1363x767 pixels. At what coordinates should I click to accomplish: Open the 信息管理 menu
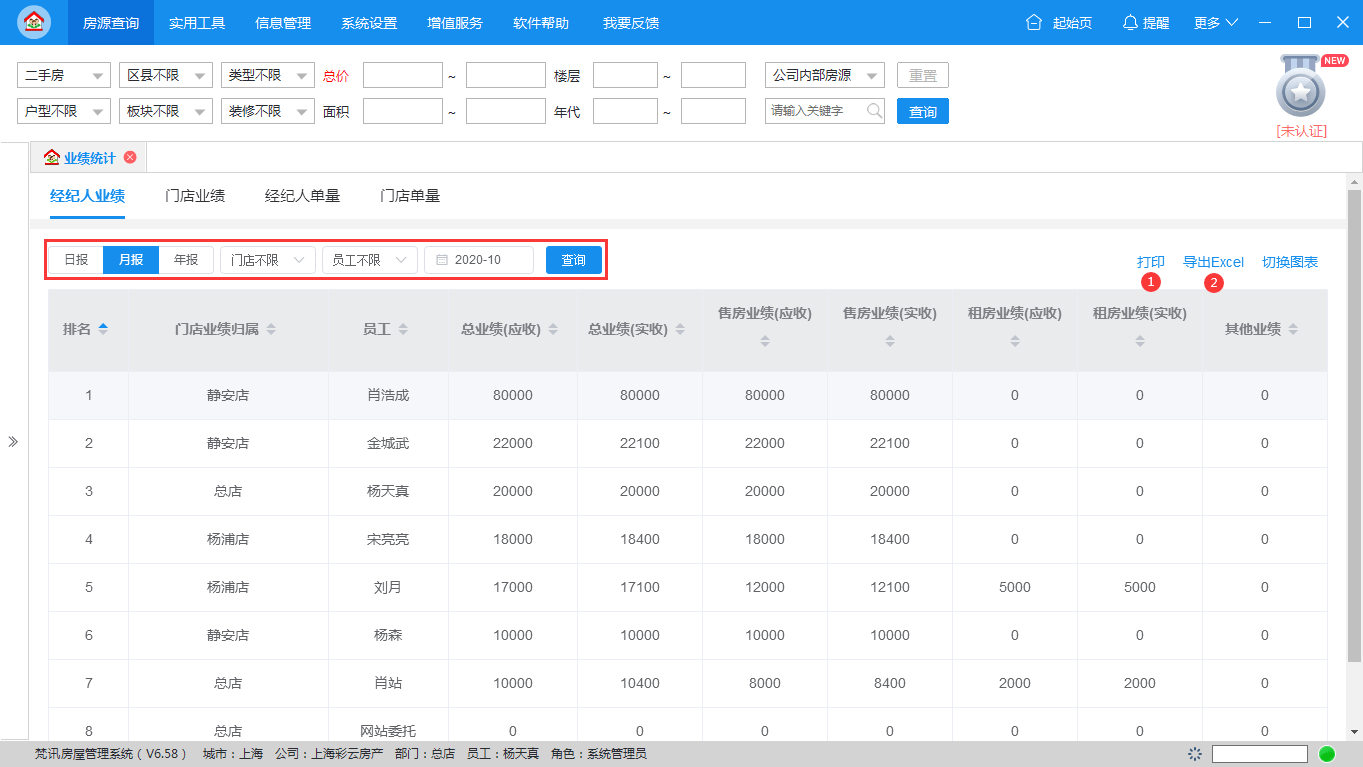click(283, 22)
